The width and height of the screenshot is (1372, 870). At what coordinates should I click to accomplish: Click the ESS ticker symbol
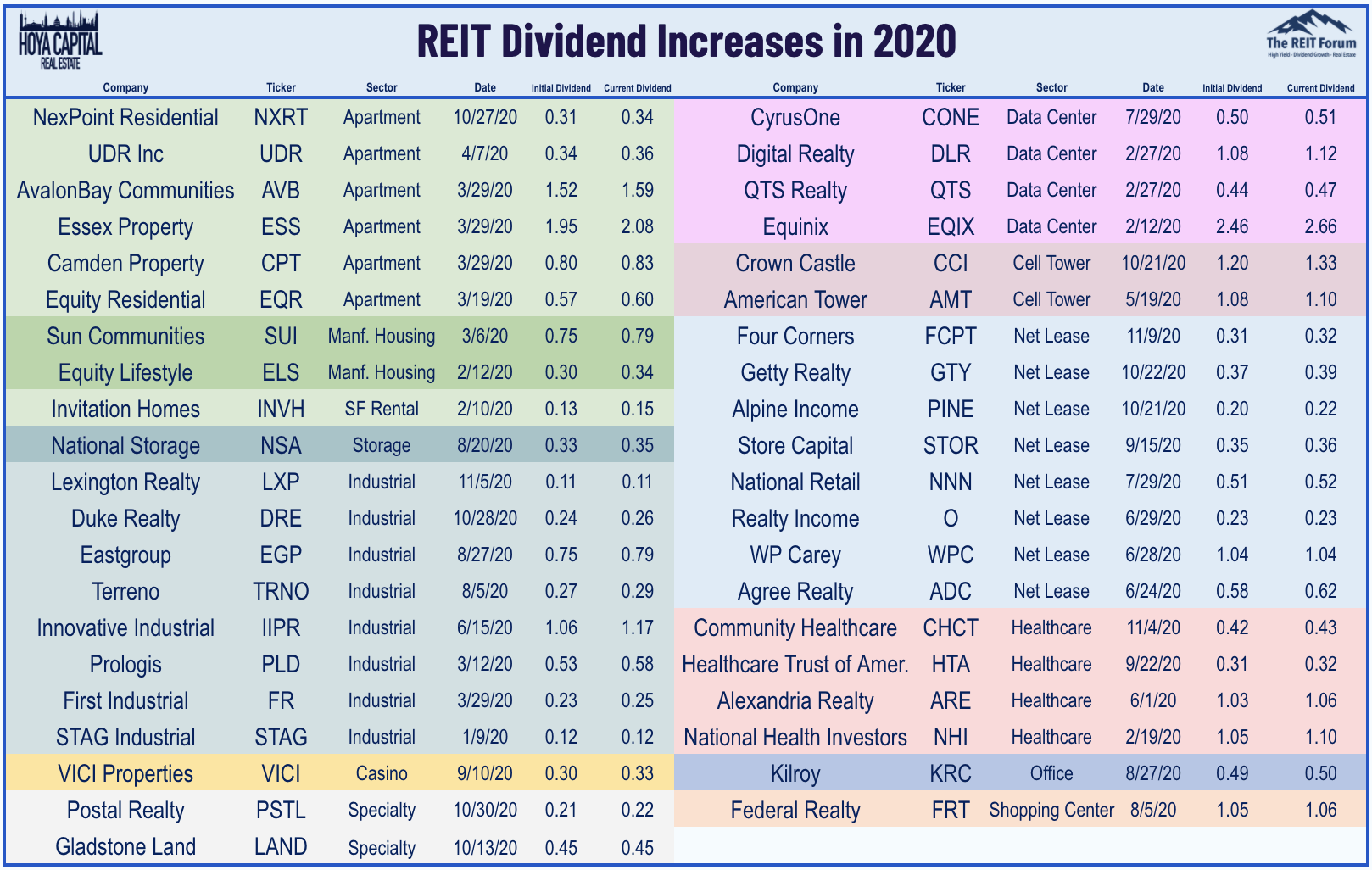click(x=281, y=227)
